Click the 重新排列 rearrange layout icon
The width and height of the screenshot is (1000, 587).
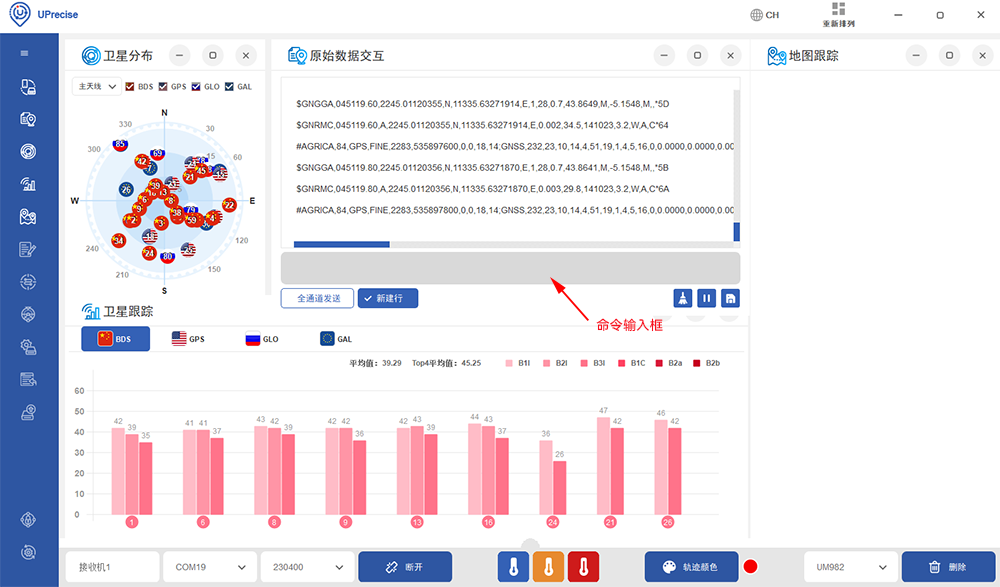(x=838, y=15)
